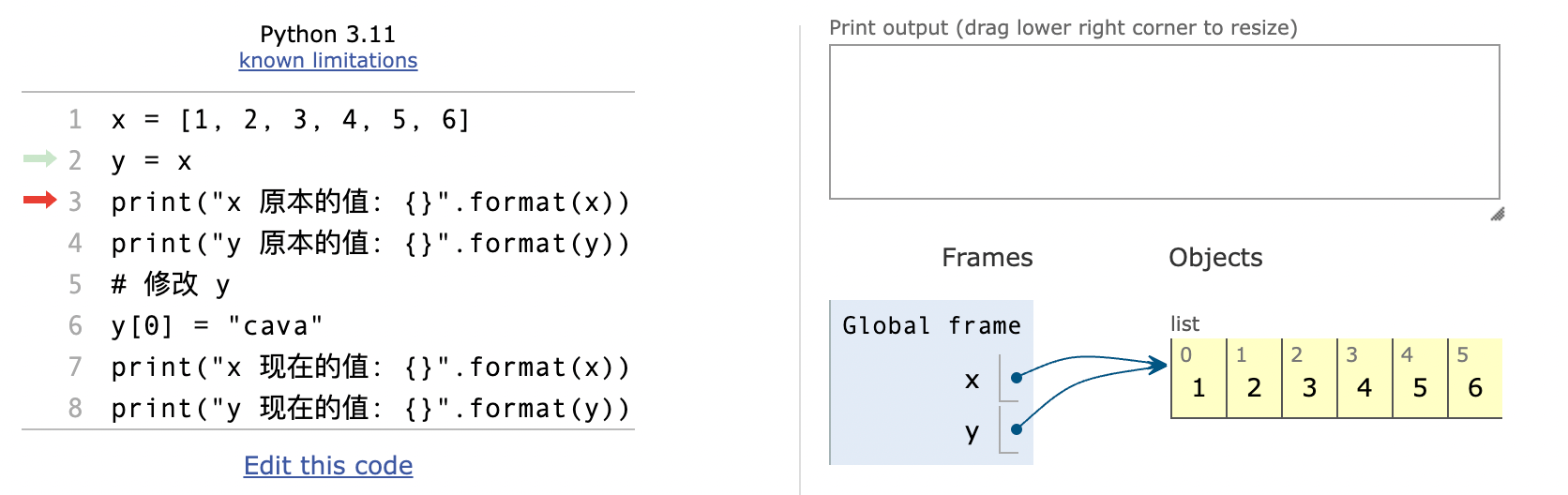Select the y[0] = "cava" code line
Screen dimensions: 1568x495
(218, 326)
